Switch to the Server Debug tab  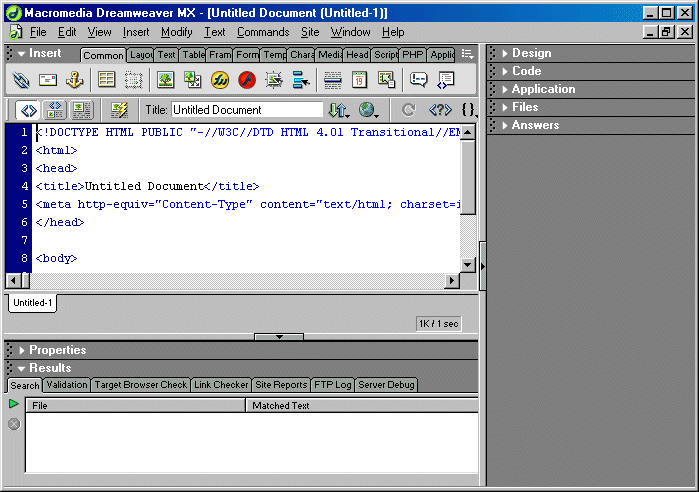tap(386, 385)
